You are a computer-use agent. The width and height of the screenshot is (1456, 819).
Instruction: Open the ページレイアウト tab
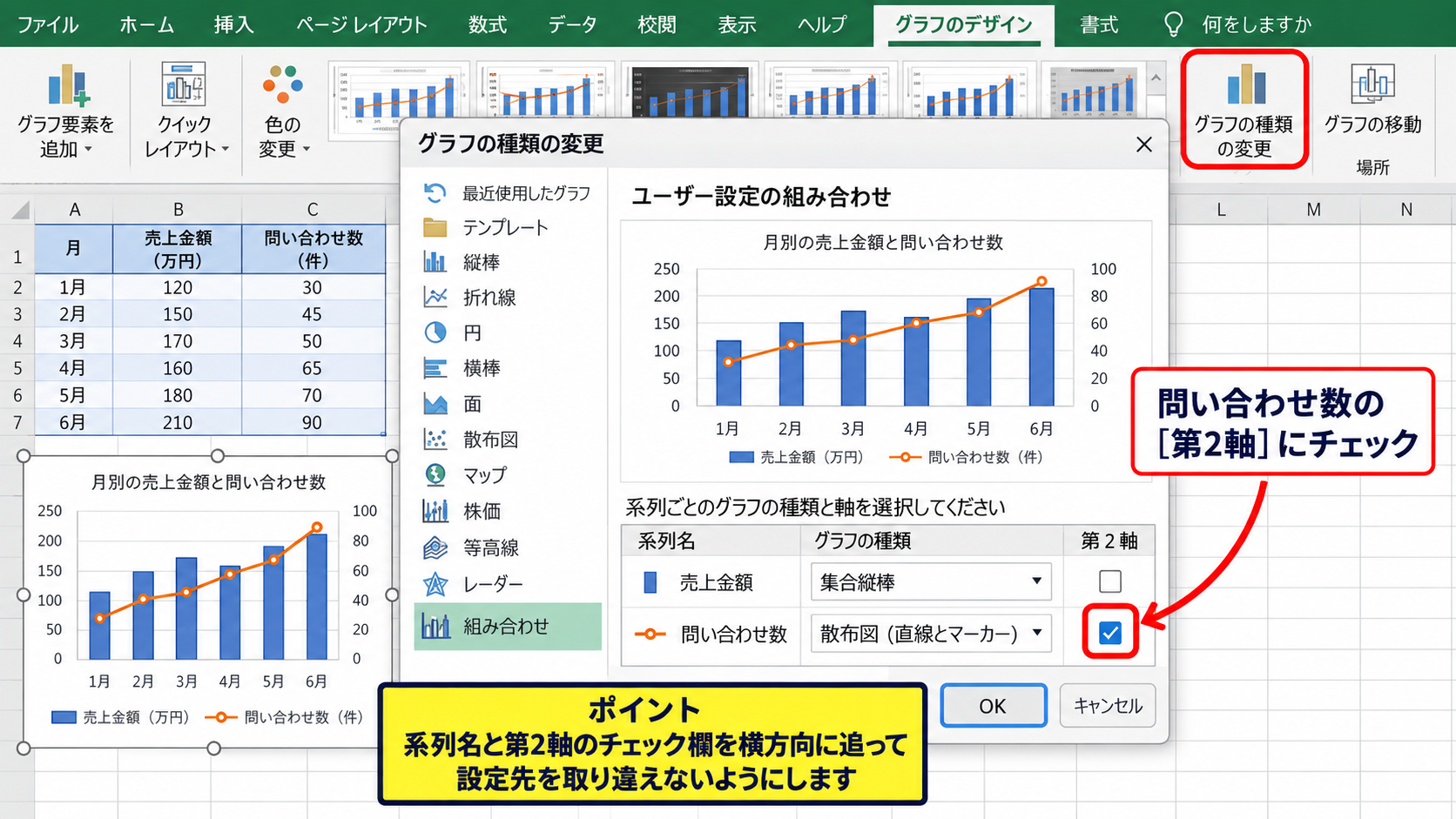[x=361, y=24]
